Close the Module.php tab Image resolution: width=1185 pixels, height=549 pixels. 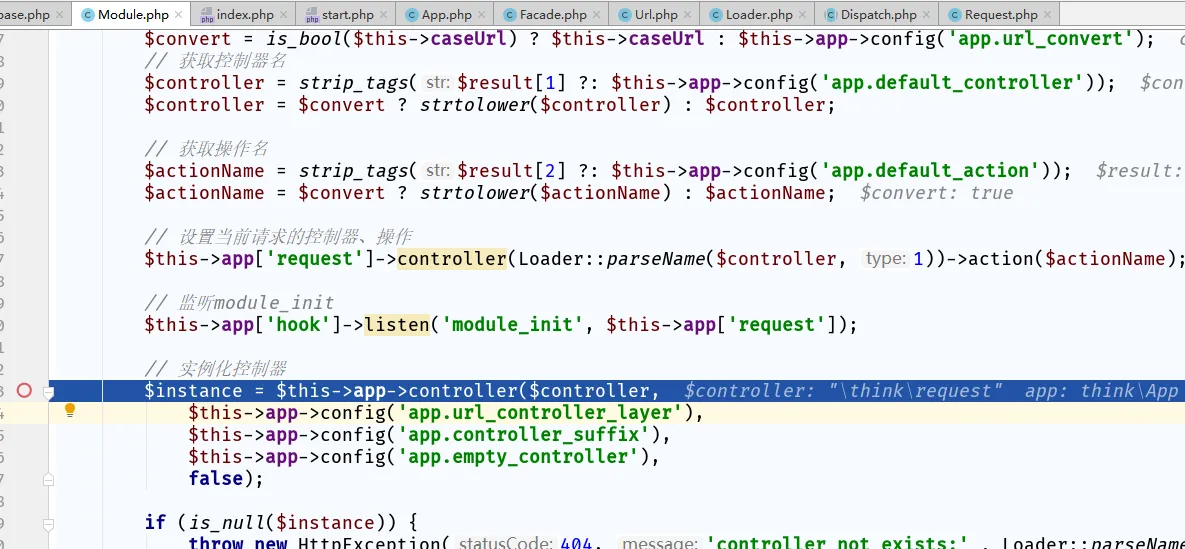[180, 15]
